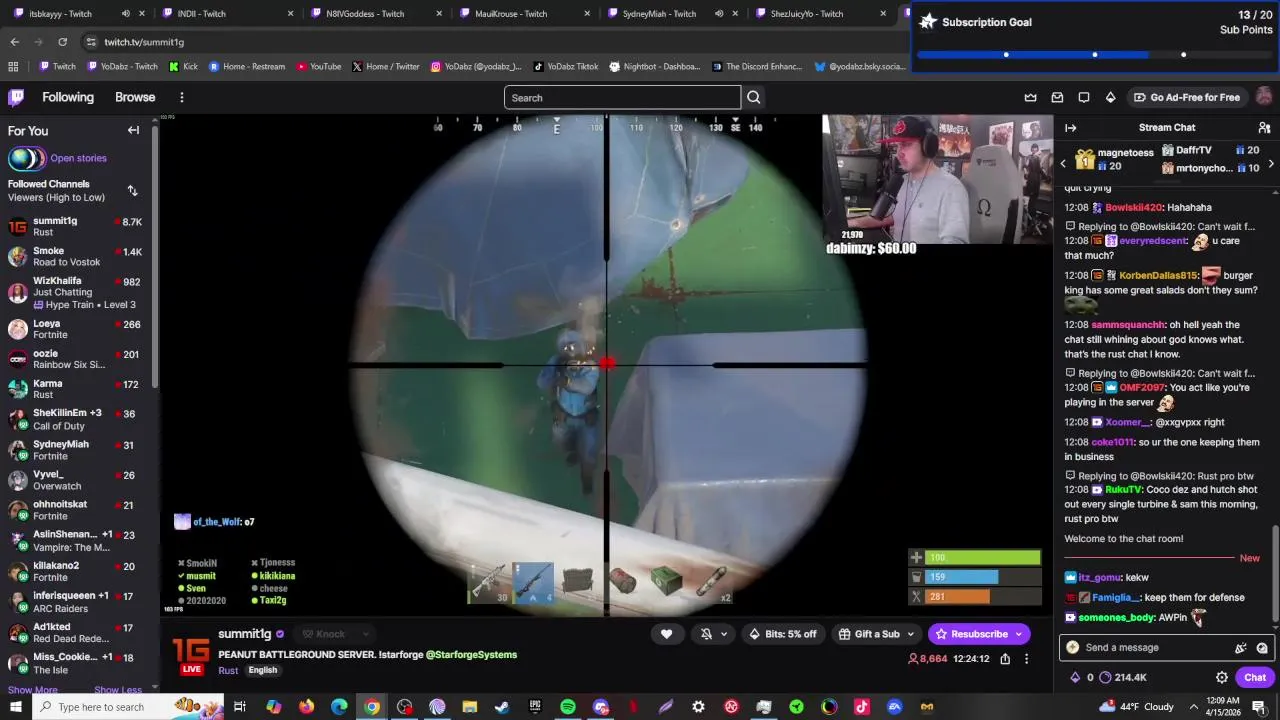The width and height of the screenshot is (1280, 720).
Task: Open Chrome in the taskbar
Action: click(371, 707)
